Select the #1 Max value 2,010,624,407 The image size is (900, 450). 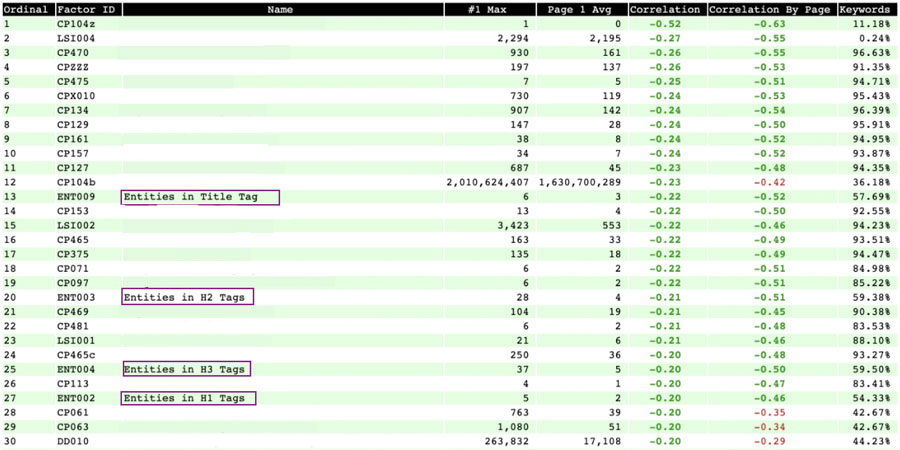point(487,183)
